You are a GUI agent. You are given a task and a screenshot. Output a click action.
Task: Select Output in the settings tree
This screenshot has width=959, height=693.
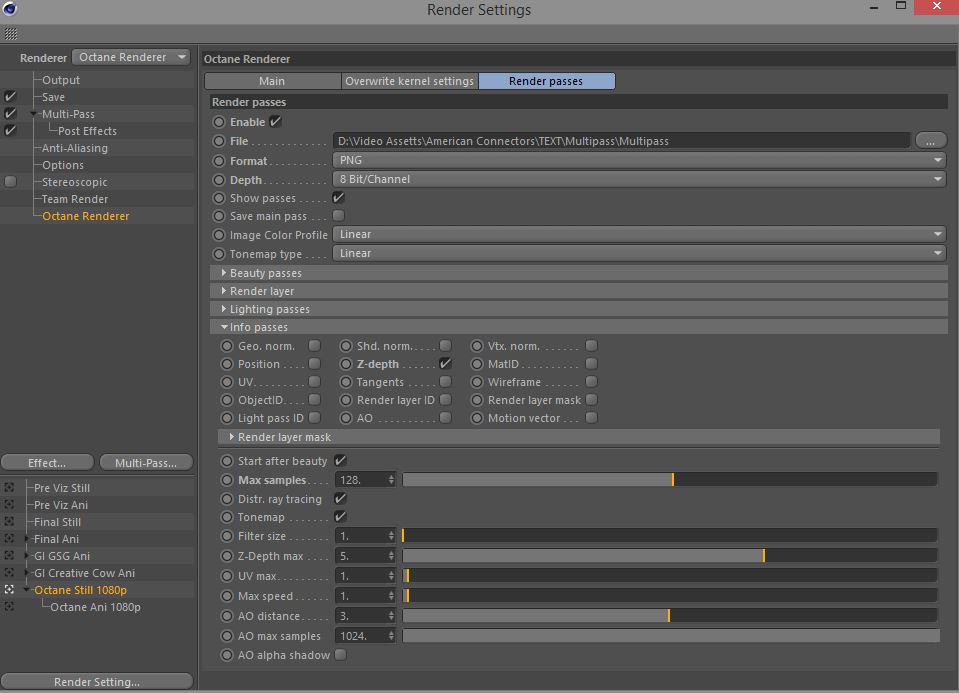pos(61,80)
